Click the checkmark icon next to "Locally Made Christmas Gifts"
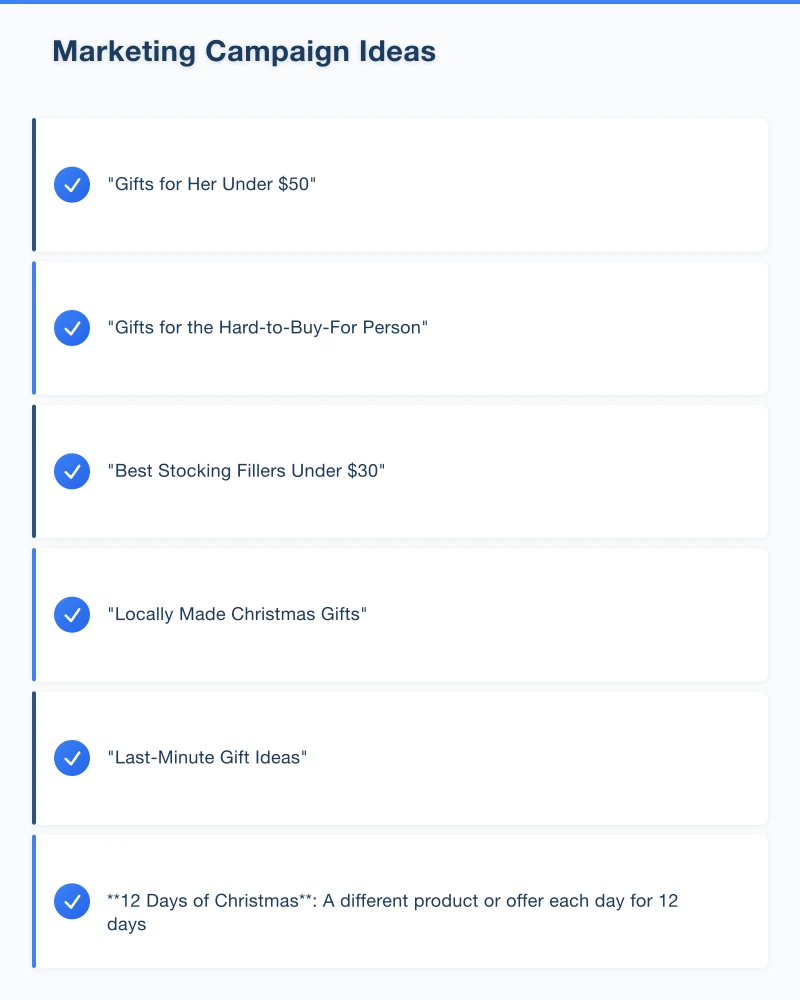Viewport: 800px width, 1000px height. click(x=72, y=614)
